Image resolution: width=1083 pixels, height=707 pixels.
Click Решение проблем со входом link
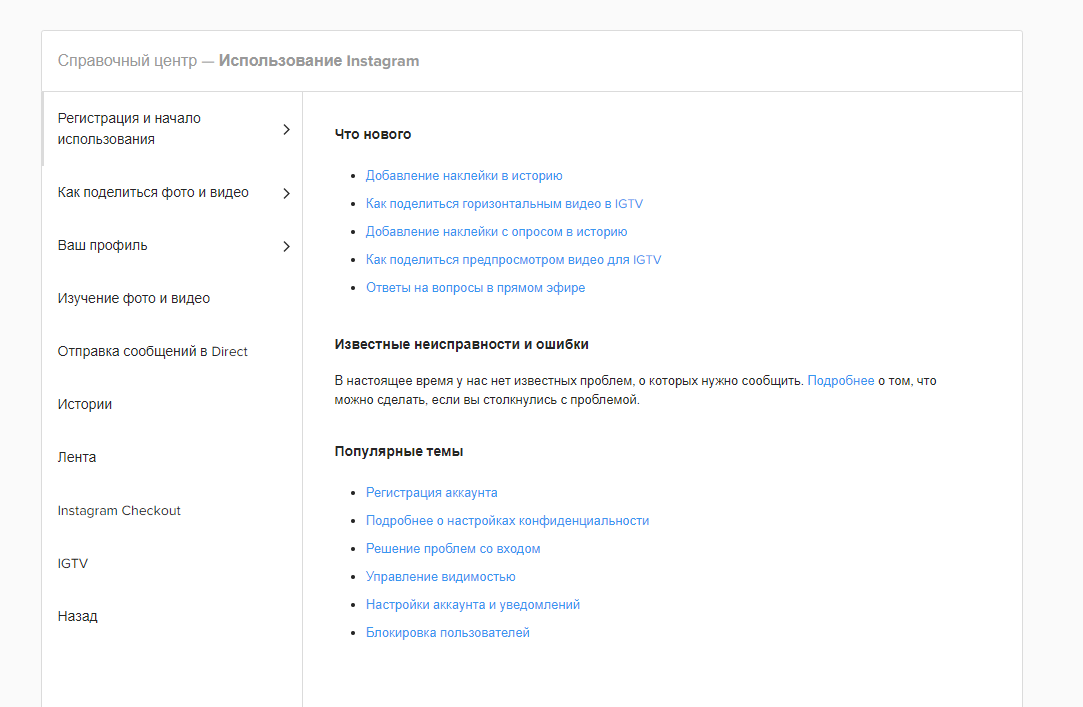click(453, 549)
